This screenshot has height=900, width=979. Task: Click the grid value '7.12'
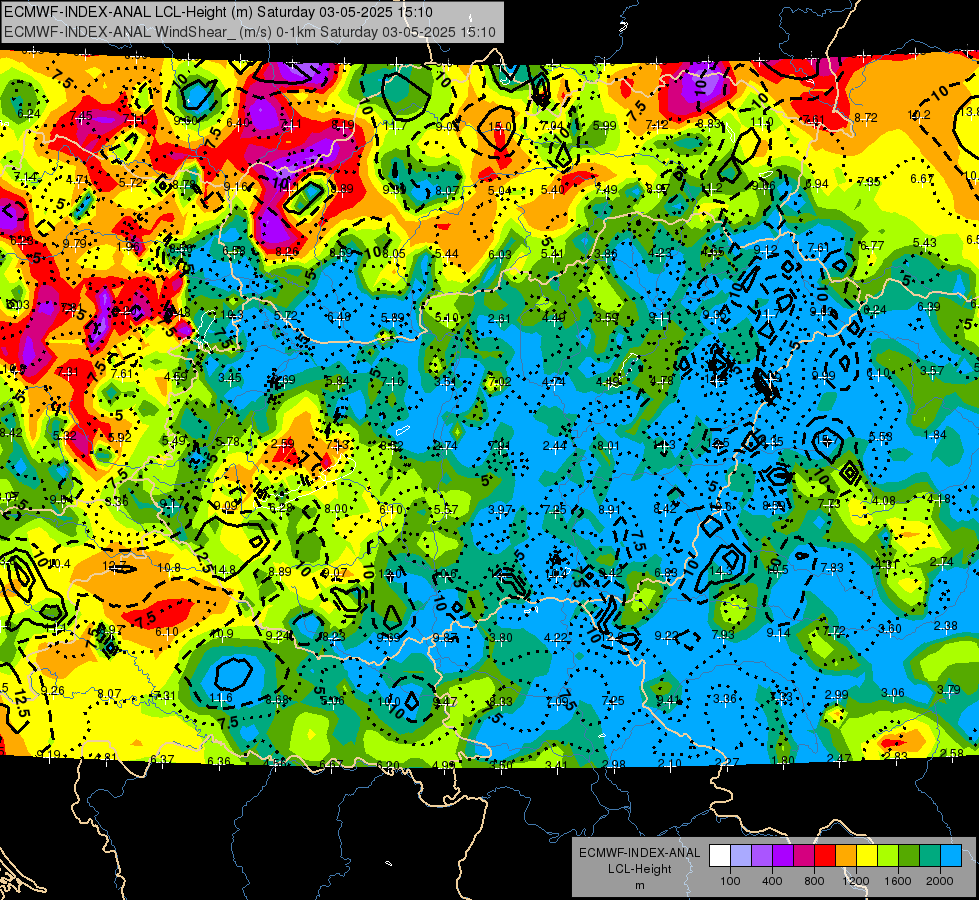657,125
